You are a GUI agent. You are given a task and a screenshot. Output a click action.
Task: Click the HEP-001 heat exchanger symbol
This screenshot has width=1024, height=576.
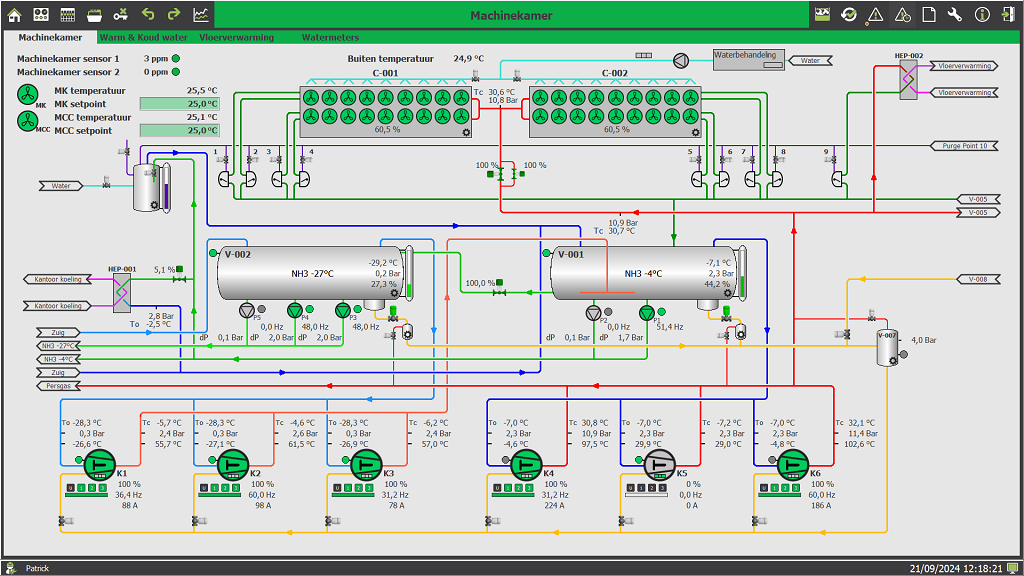coord(121,293)
